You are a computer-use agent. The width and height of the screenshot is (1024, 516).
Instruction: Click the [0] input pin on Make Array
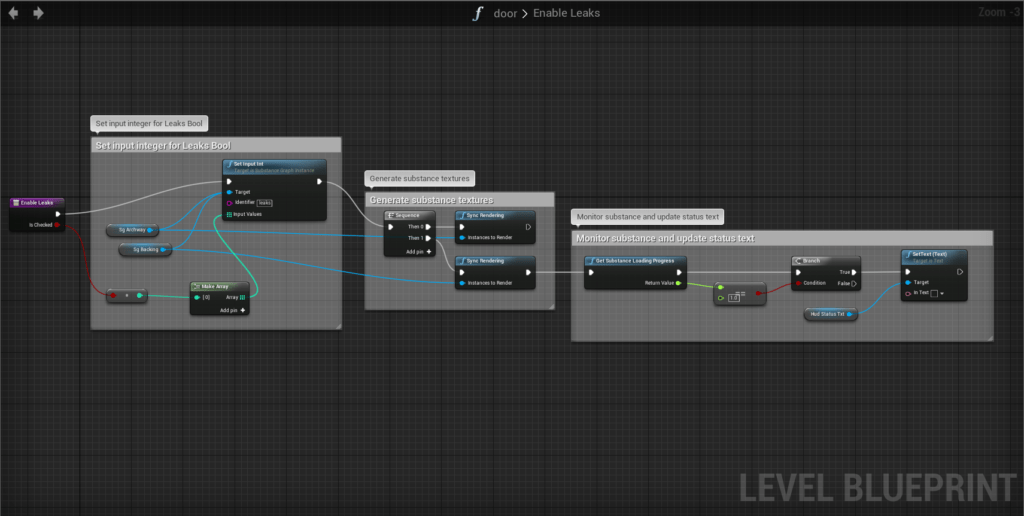[197, 297]
